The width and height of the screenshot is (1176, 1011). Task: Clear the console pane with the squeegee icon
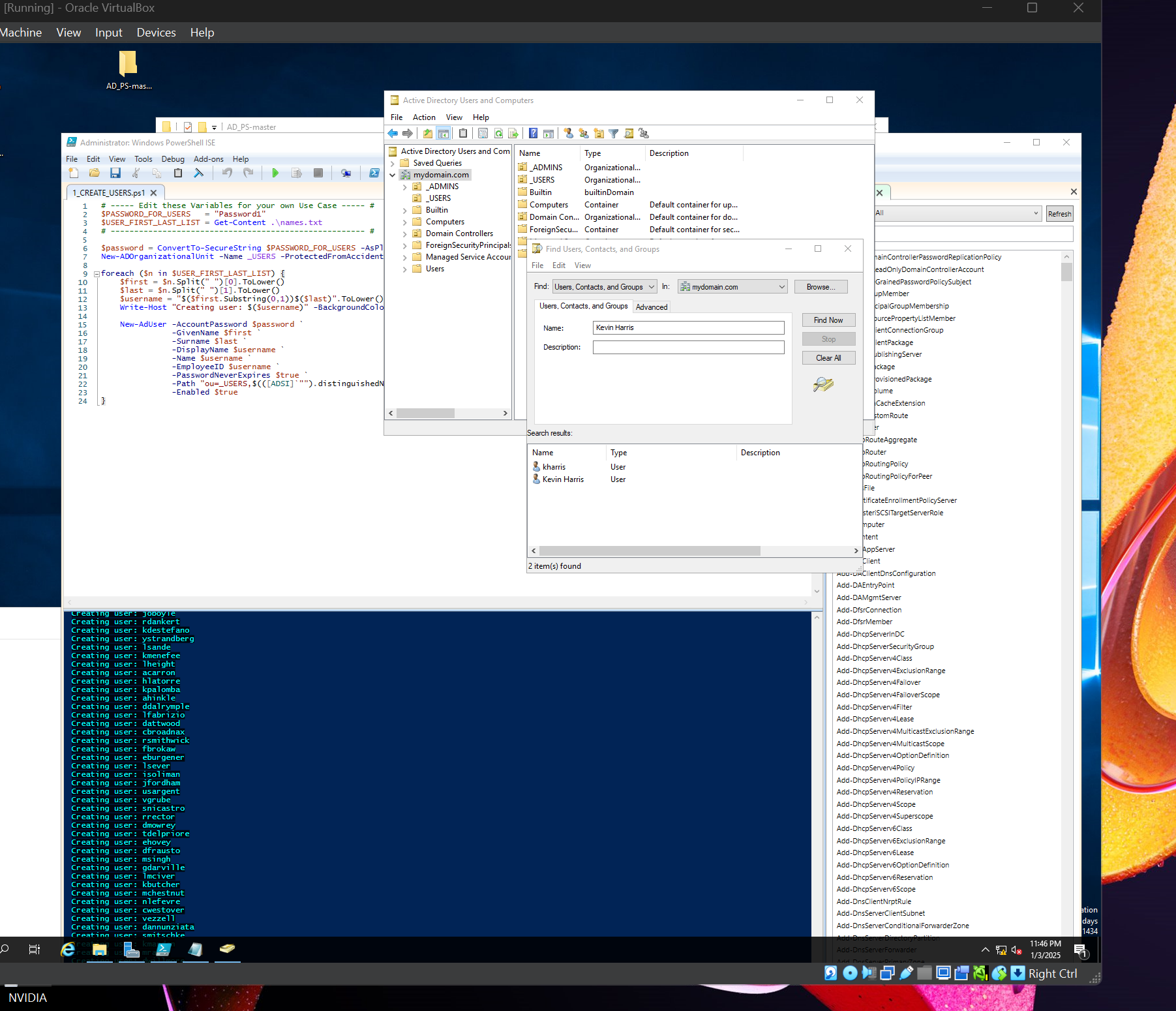(199, 173)
